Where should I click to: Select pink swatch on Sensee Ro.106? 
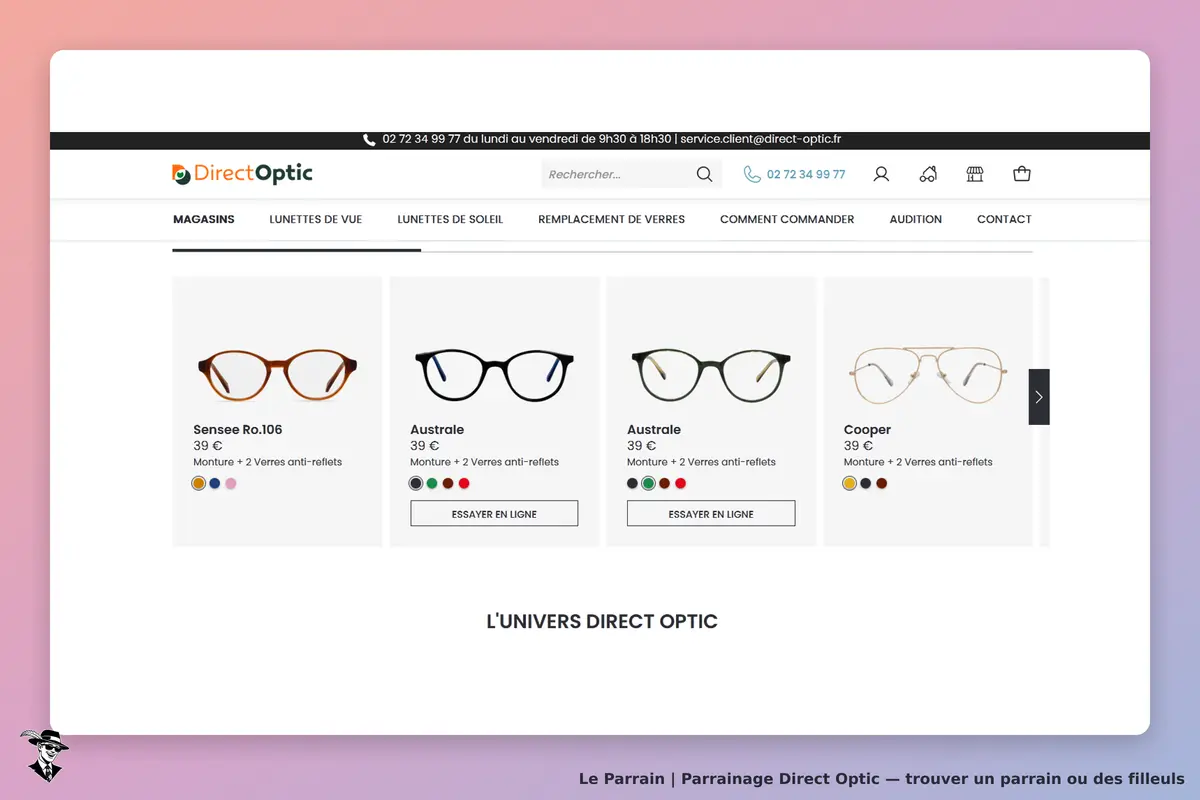click(x=231, y=484)
